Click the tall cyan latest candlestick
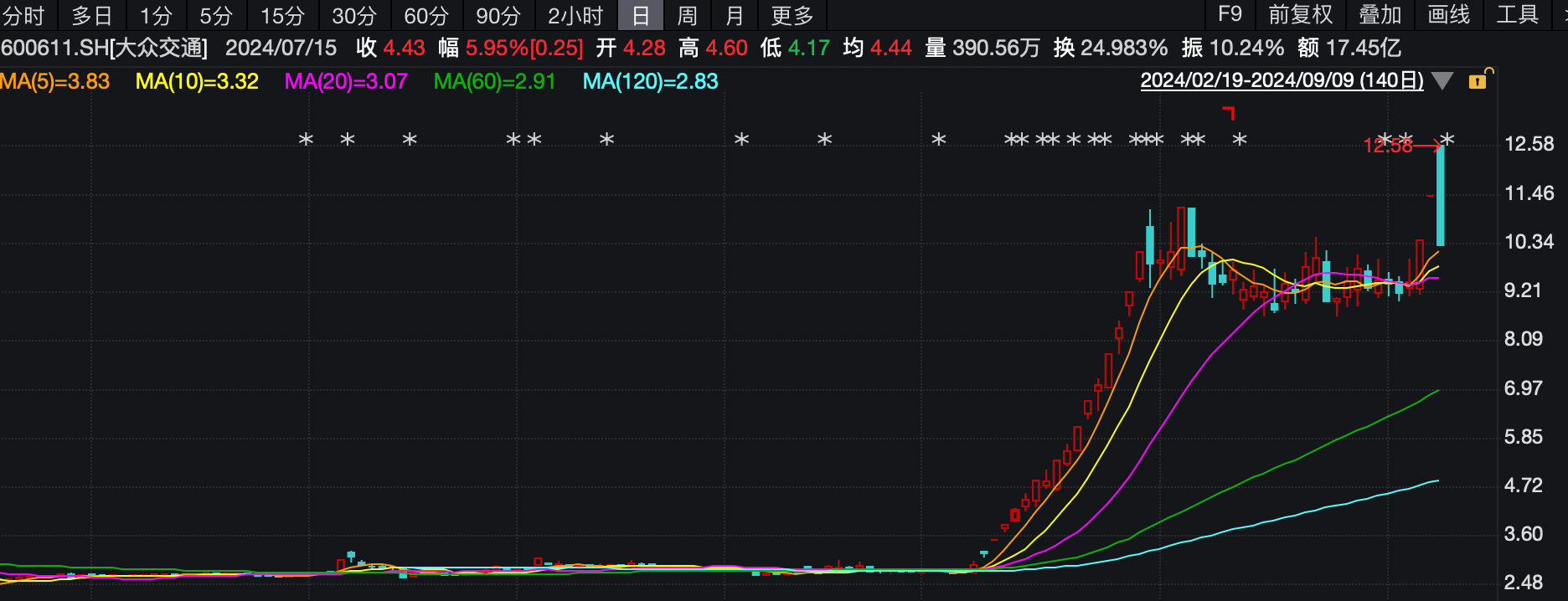The width and height of the screenshot is (1568, 601). coord(1441,196)
